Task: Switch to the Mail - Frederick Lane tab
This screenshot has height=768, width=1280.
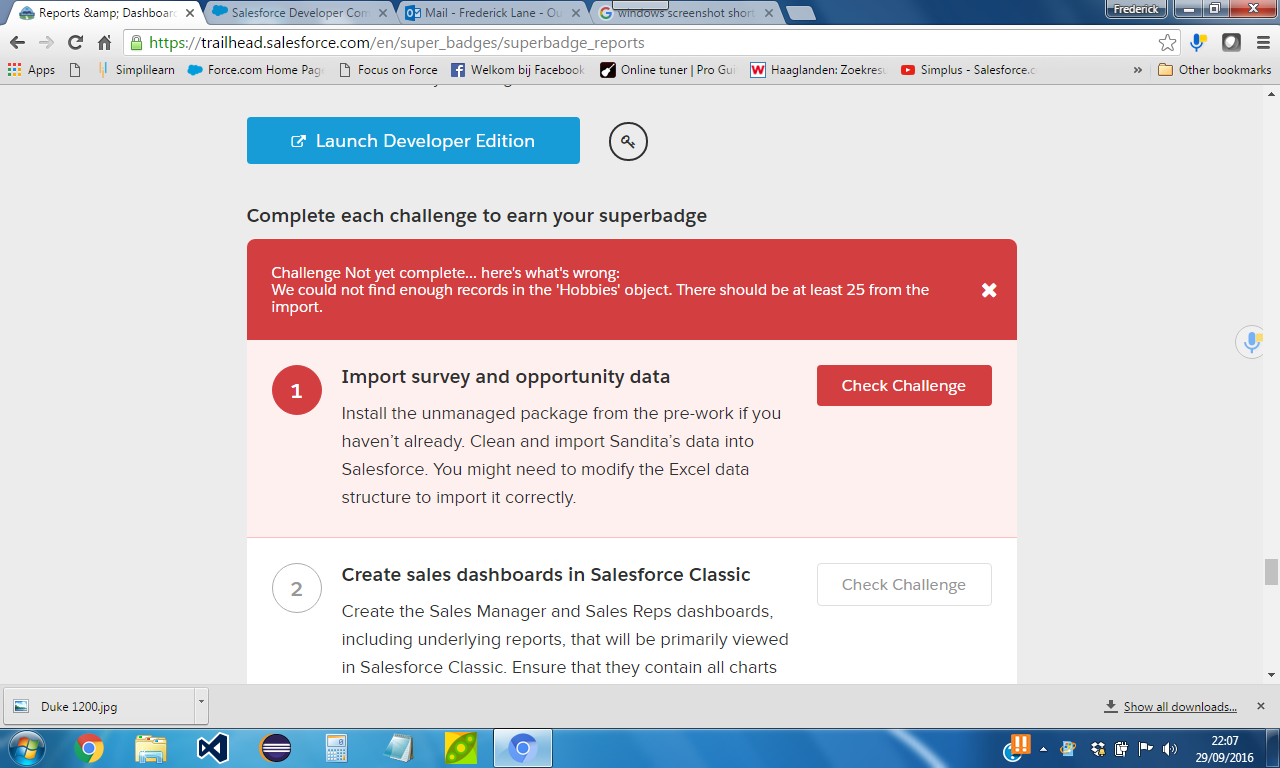Action: coord(491,13)
